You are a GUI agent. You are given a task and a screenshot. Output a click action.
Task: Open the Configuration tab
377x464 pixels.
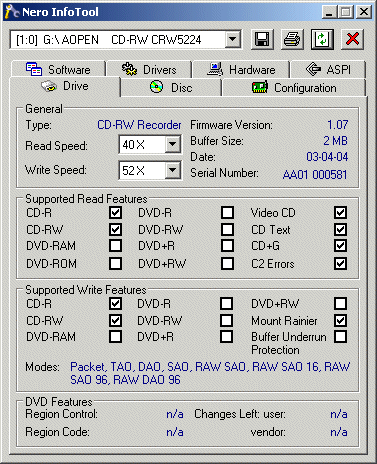click(x=294, y=88)
